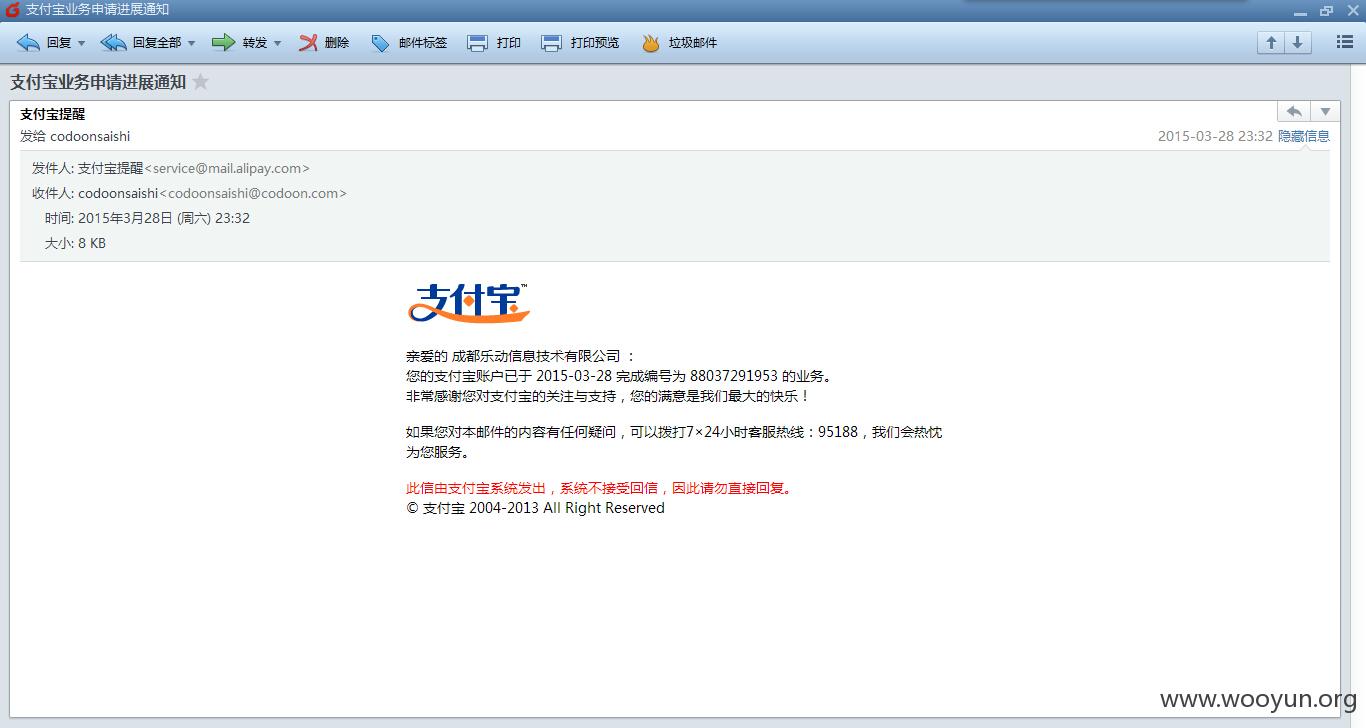Click the Reply (回复) toolbar button
The height and width of the screenshot is (728, 1366).
click(44, 43)
